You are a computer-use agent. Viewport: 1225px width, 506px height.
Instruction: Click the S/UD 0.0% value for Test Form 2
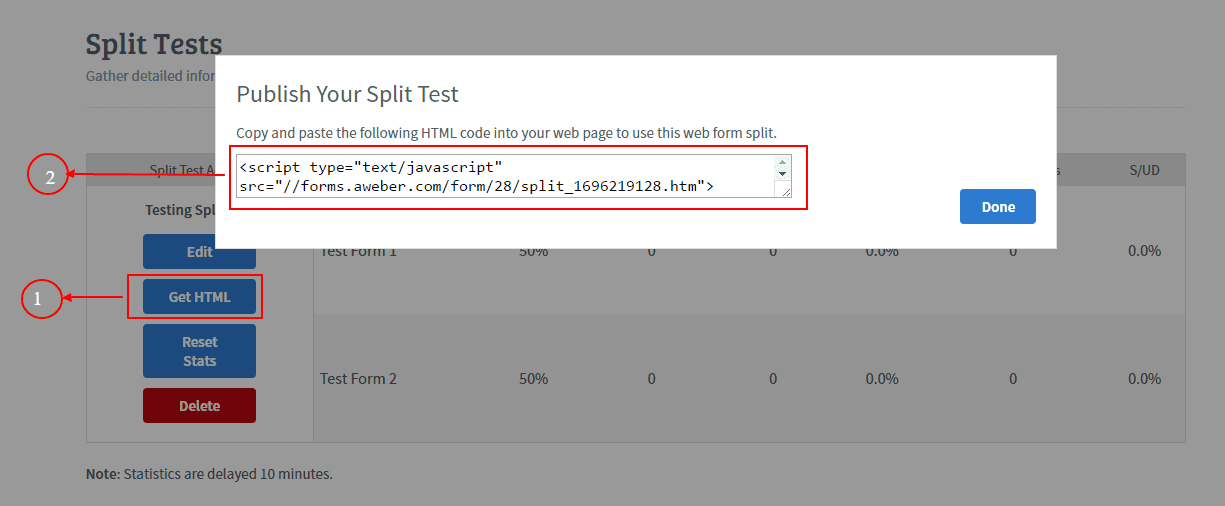tap(1144, 379)
